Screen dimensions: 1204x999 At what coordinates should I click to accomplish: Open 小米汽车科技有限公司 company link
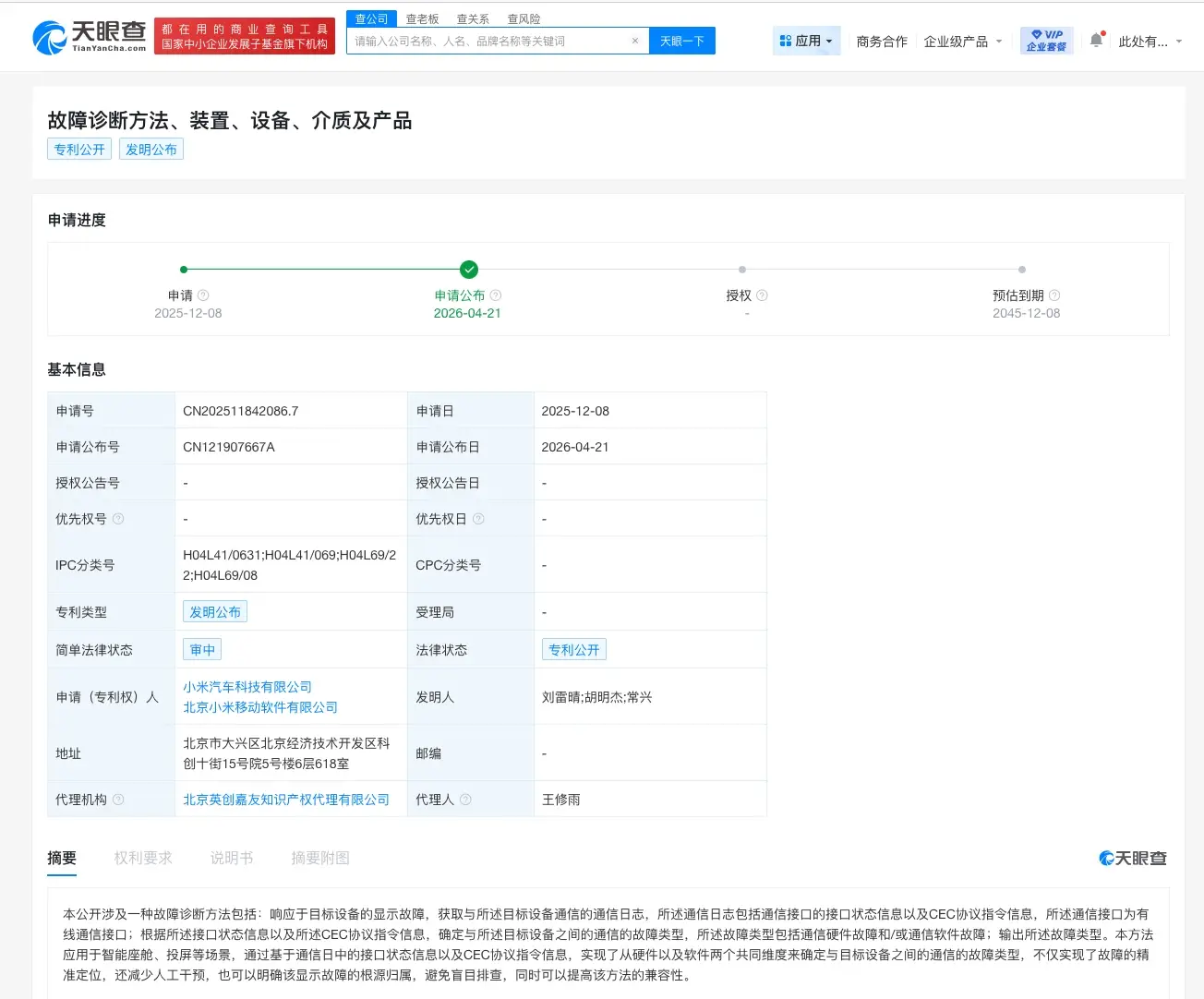pyautogui.click(x=246, y=686)
